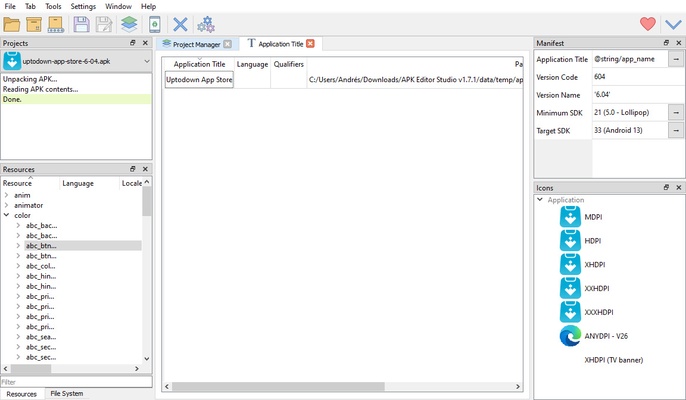Viewport: 686px width, 400px height.
Task: Select the ANYDPI - V26 icon entry
Action: pos(594,336)
